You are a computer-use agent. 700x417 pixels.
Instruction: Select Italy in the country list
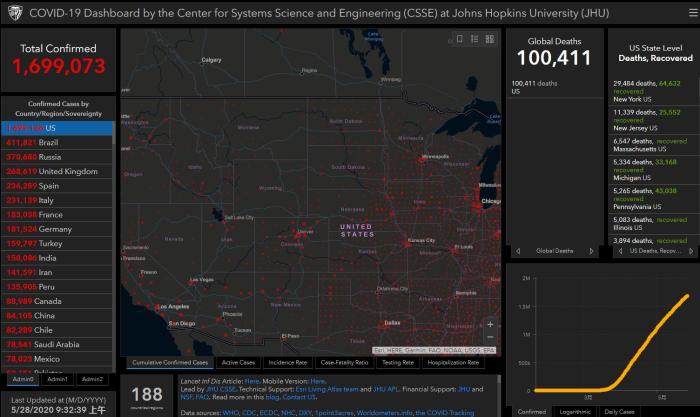tap(57, 200)
